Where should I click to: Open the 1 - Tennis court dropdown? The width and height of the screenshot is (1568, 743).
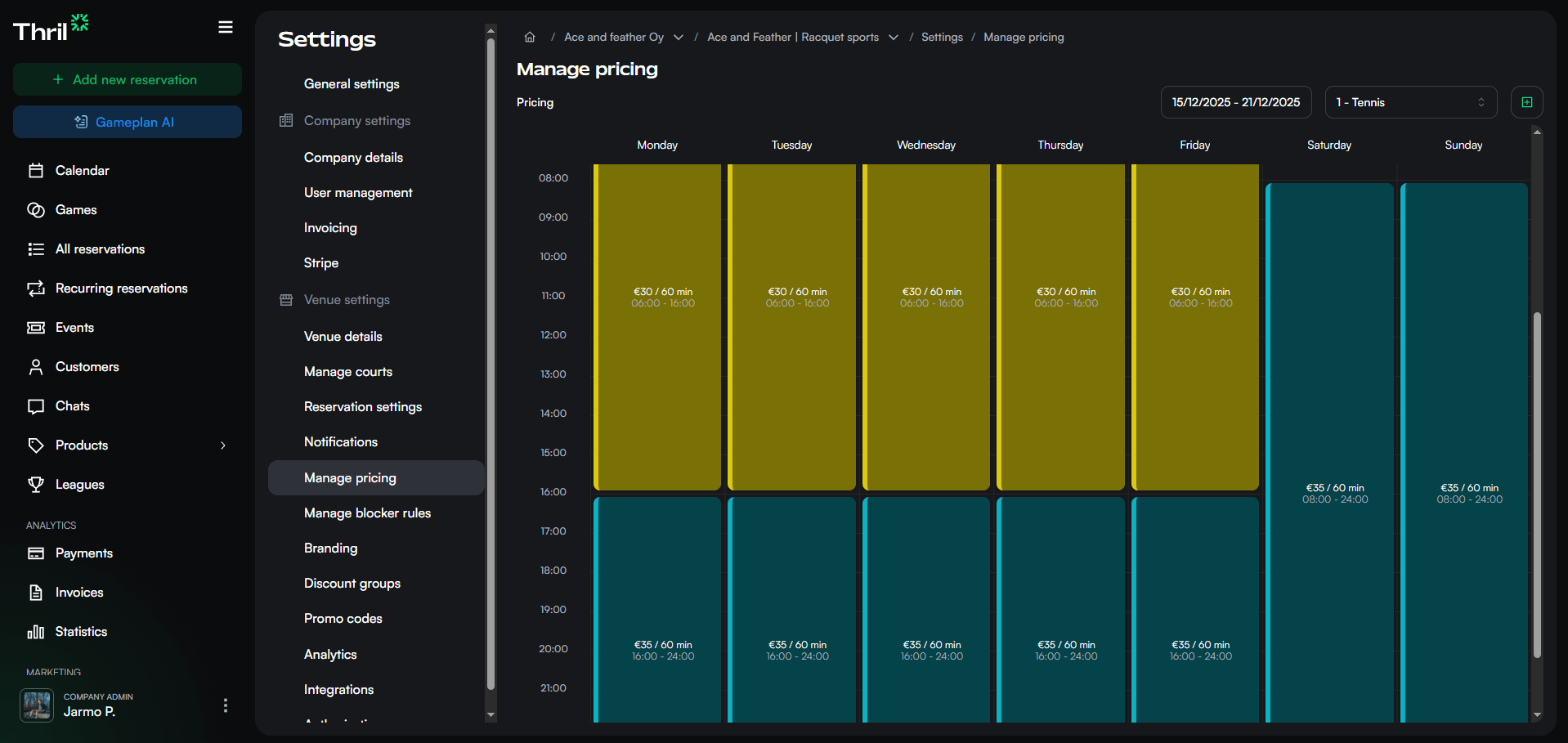[x=1410, y=102]
